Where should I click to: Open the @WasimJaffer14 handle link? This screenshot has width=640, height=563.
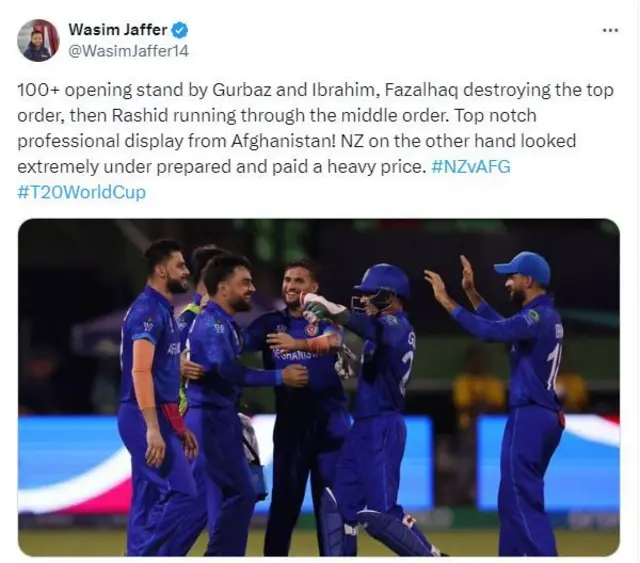(128, 51)
